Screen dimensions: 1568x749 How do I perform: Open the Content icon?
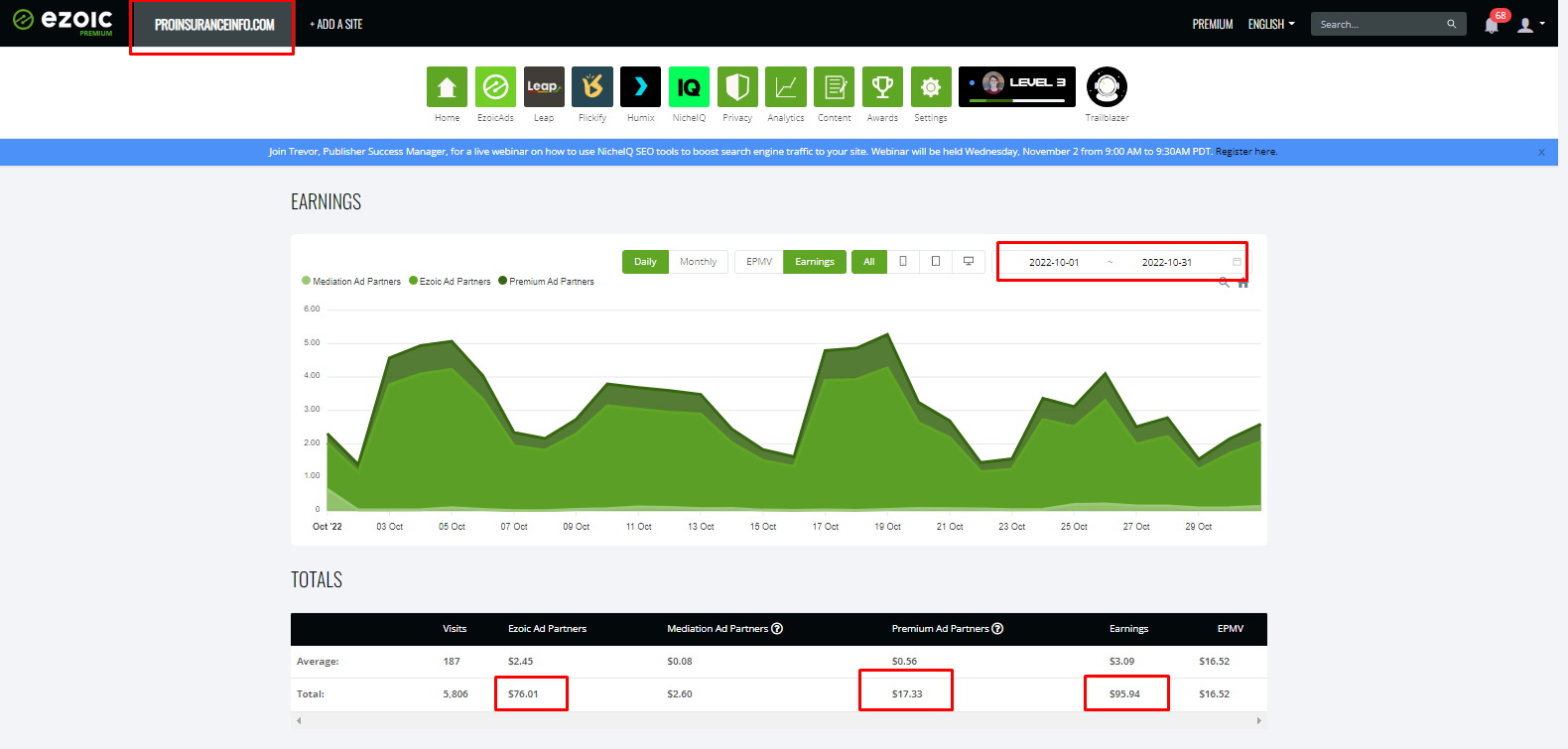pyautogui.click(x=834, y=87)
